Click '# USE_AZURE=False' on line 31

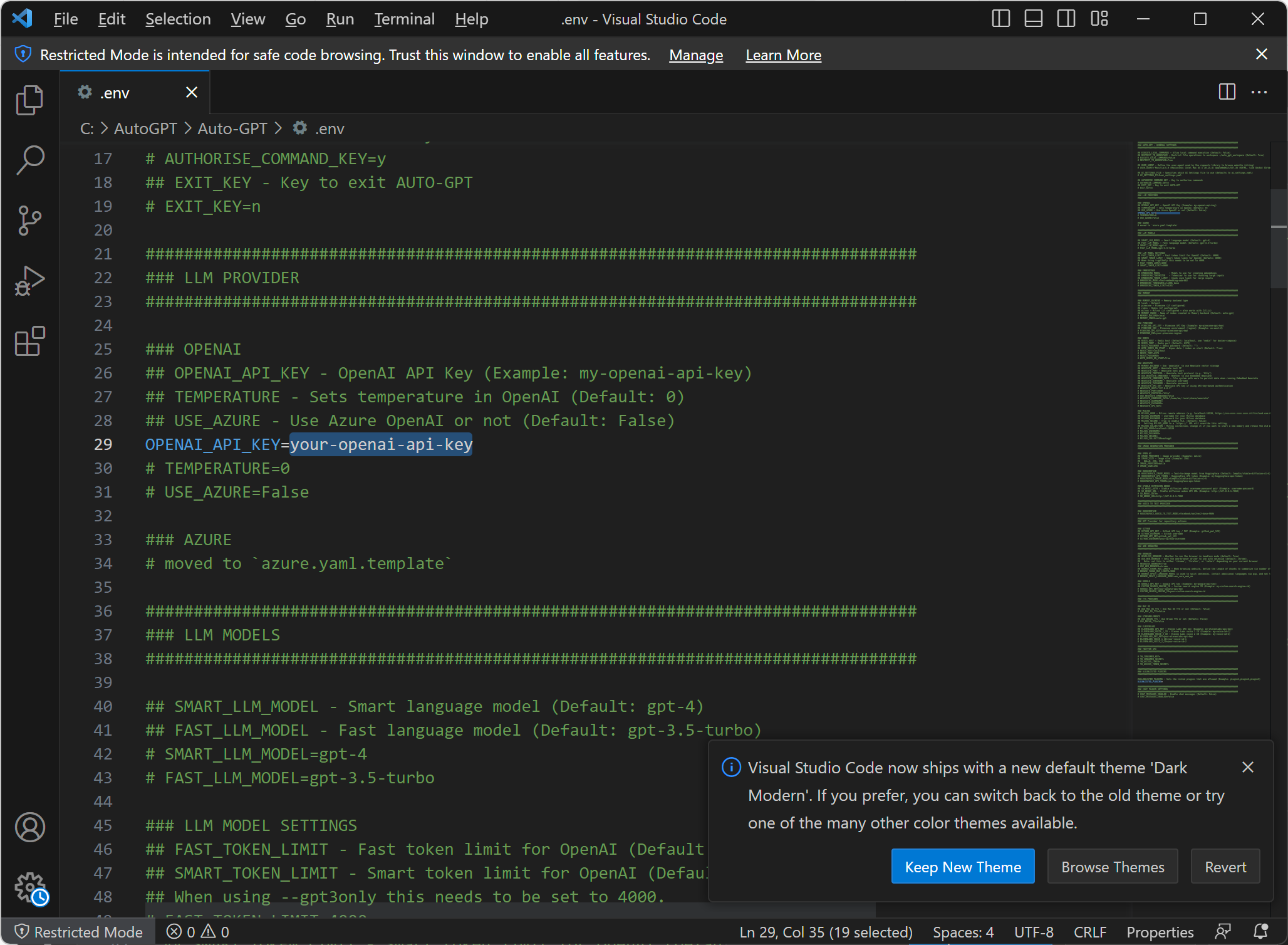227,492
